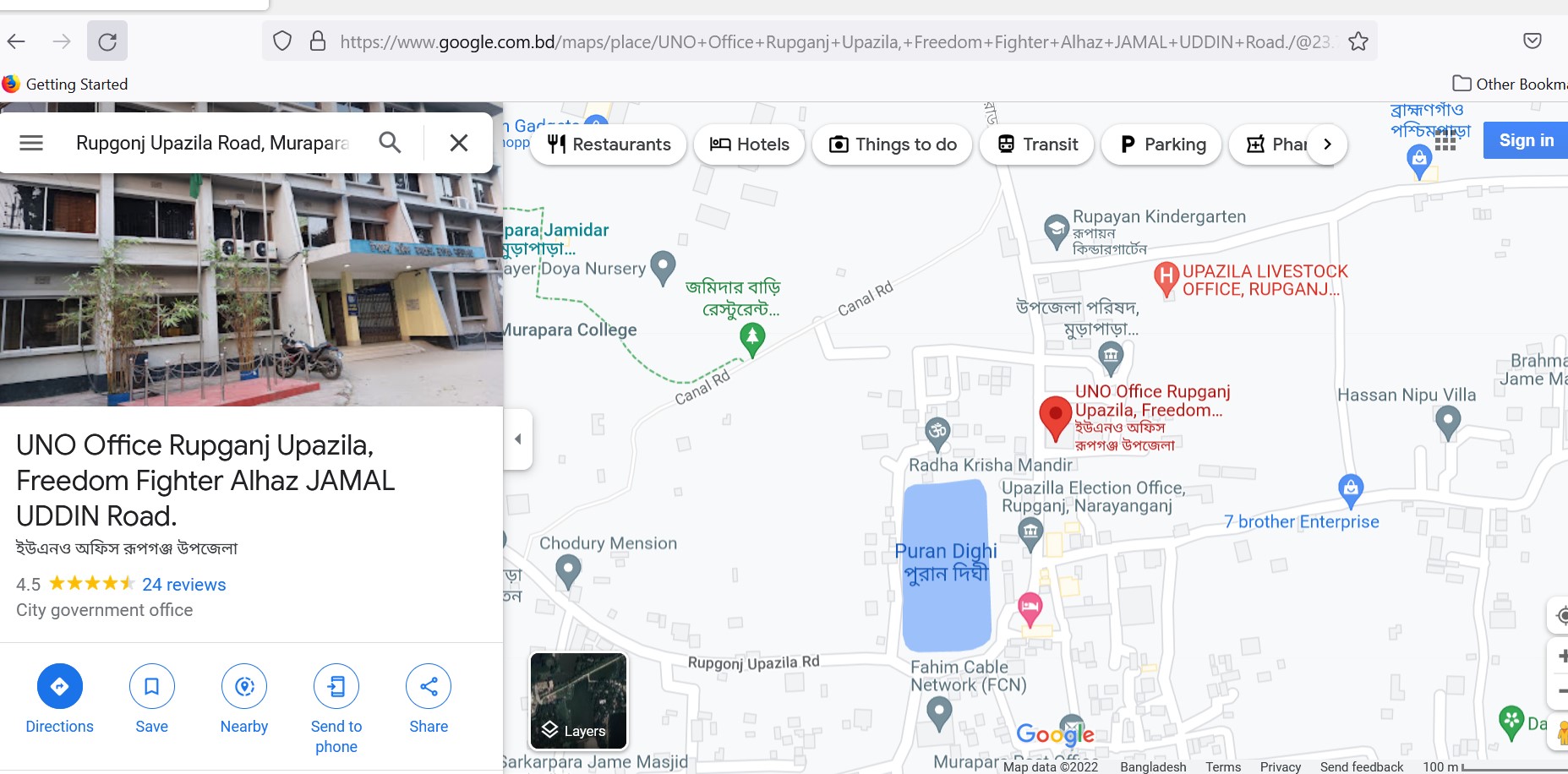The image size is (1568, 774).
Task: Open the Google apps grid
Action: (x=1445, y=140)
